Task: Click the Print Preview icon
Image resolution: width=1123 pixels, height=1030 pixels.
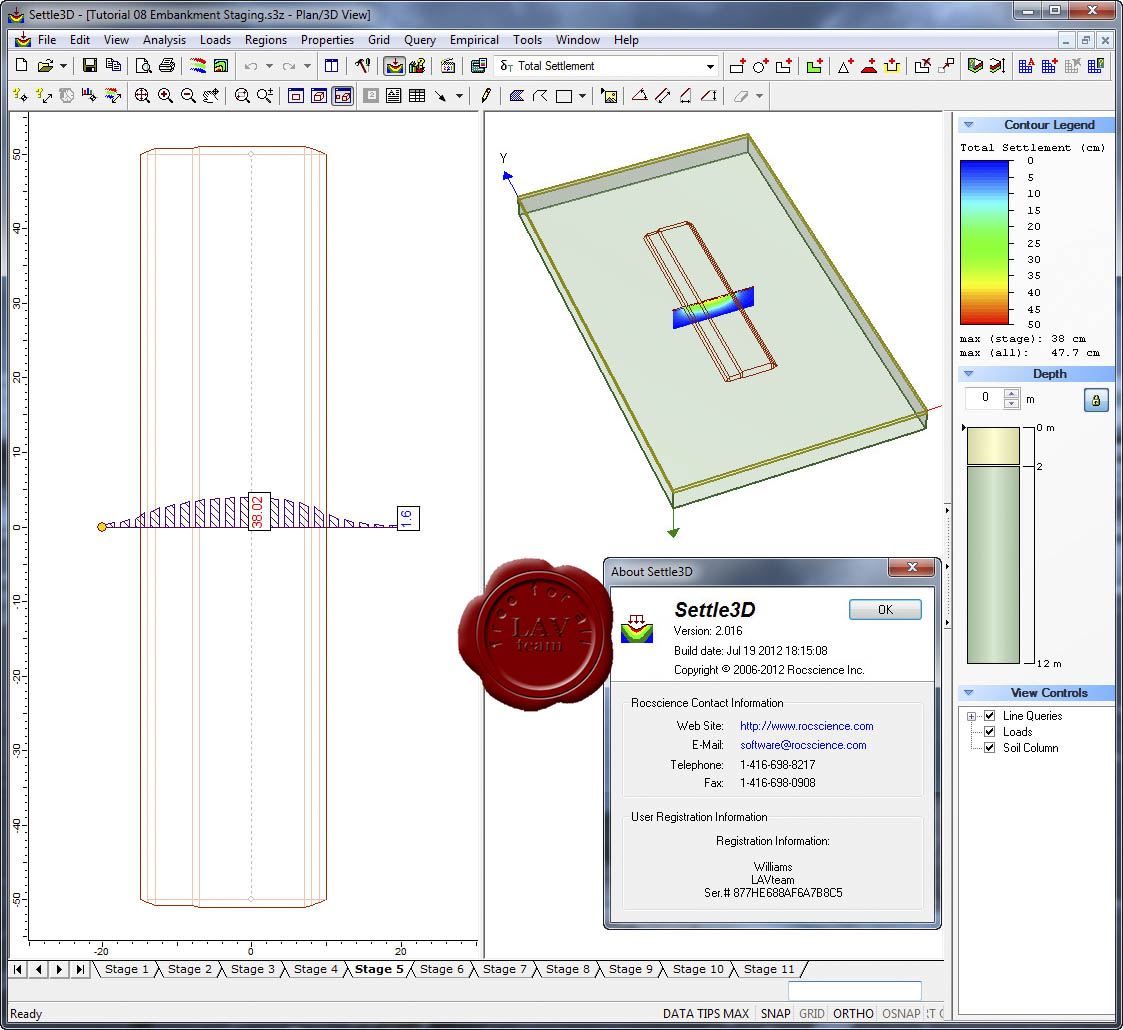Action: tap(143, 66)
